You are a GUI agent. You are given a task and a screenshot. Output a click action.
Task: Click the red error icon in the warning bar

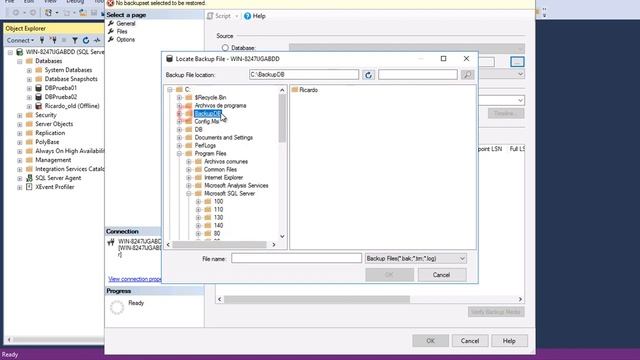[110, 3]
